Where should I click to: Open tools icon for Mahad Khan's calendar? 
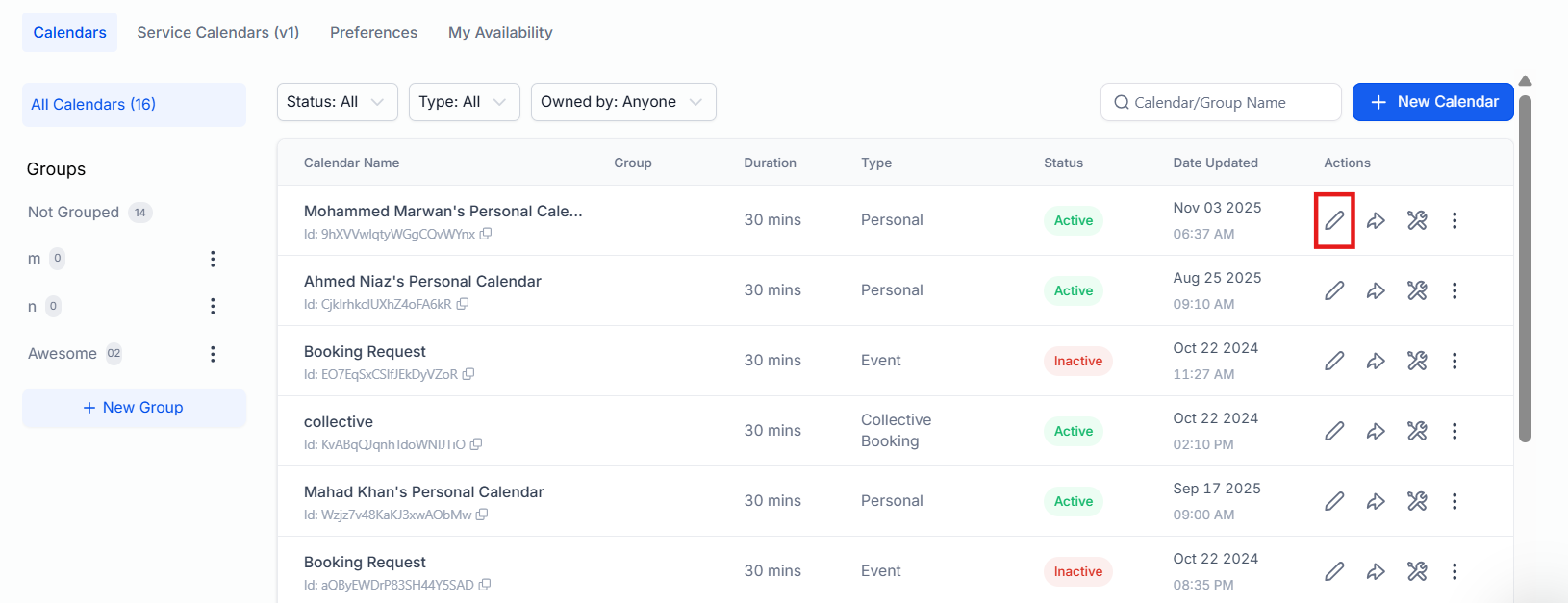point(1417,501)
